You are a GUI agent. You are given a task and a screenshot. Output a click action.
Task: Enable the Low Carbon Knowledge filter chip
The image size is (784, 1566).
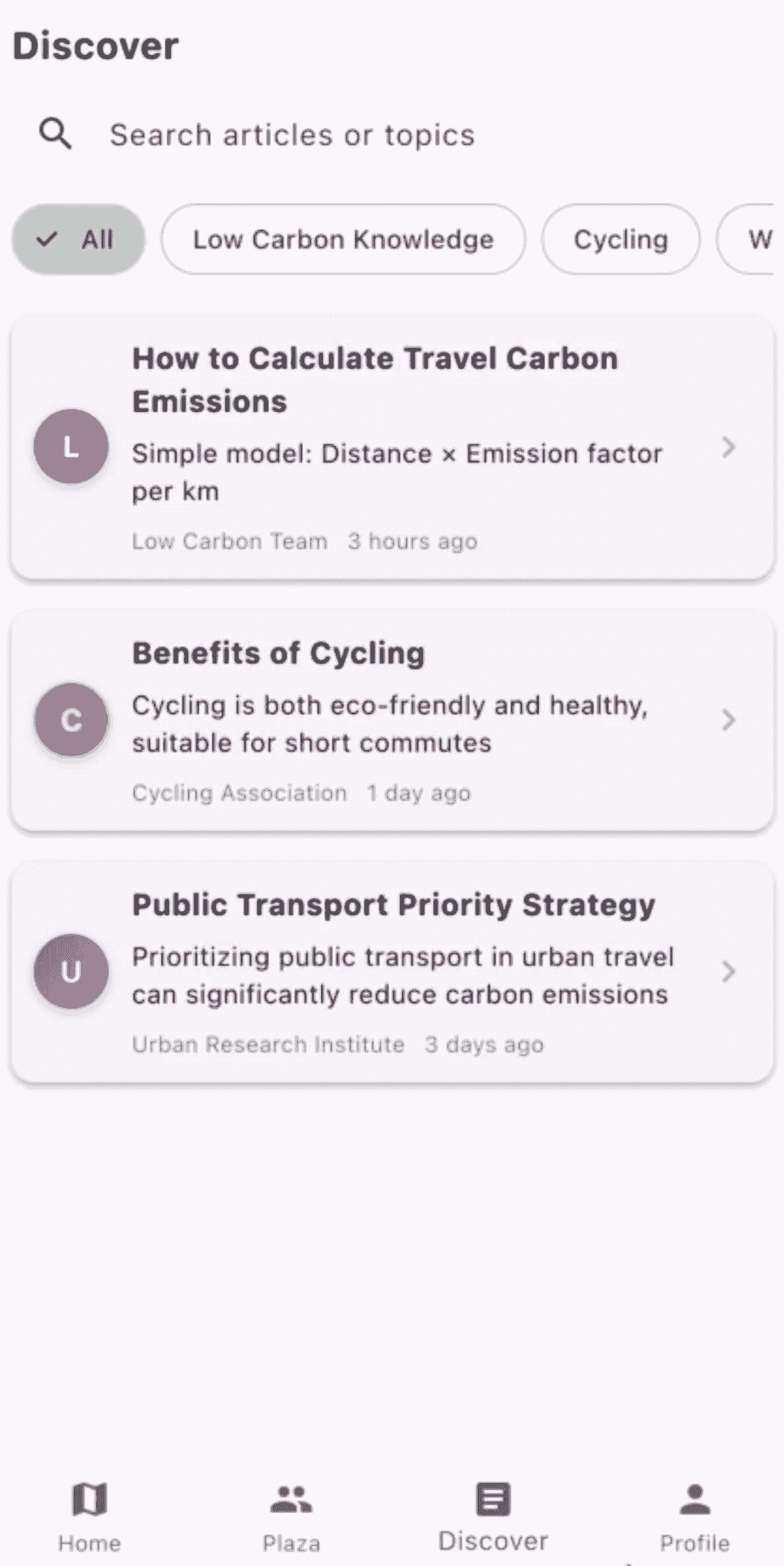[x=343, y=240]
